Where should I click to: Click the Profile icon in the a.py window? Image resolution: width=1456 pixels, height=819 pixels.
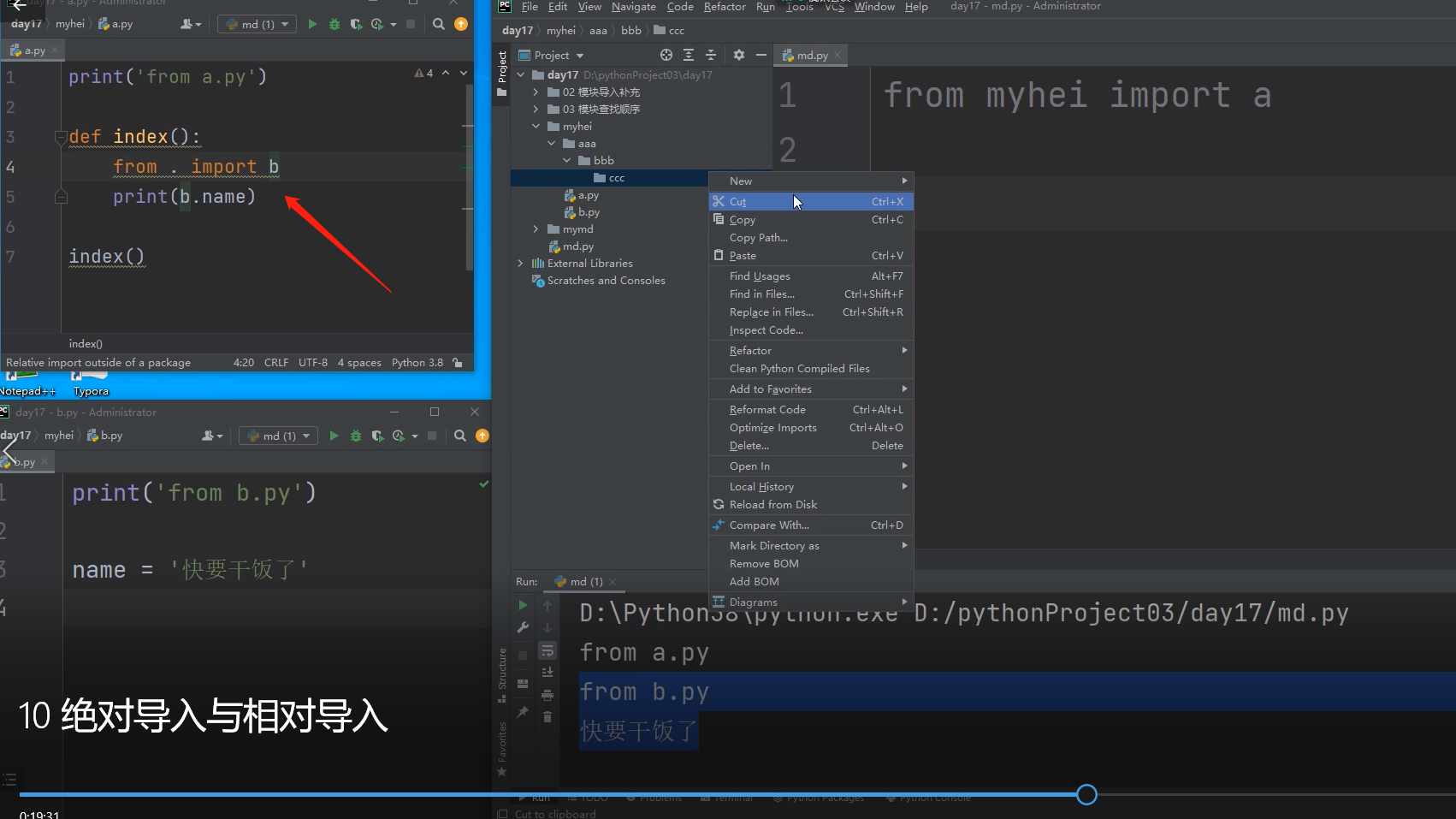coord(377,24)
